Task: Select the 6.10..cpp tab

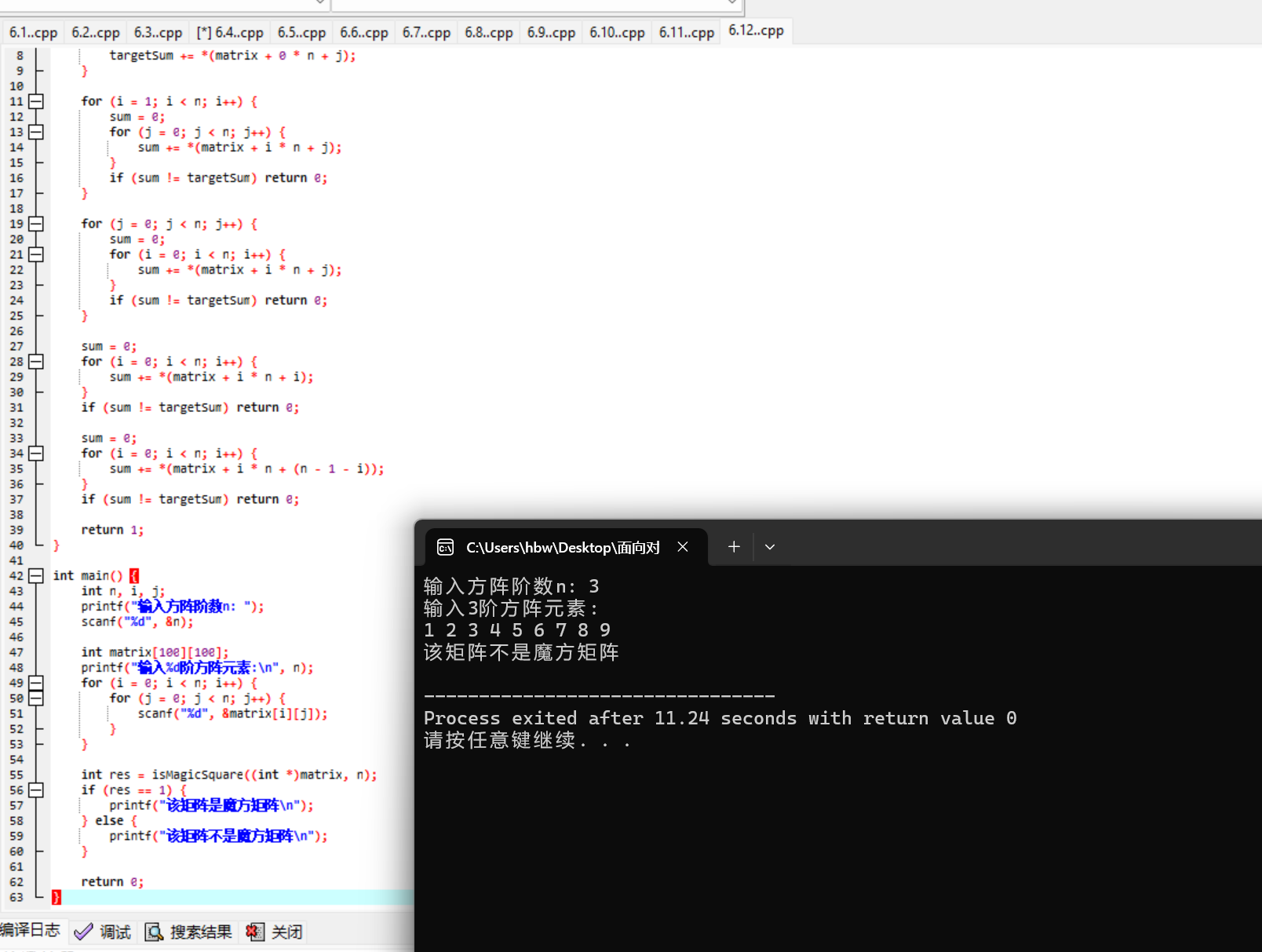Action: 617,32
